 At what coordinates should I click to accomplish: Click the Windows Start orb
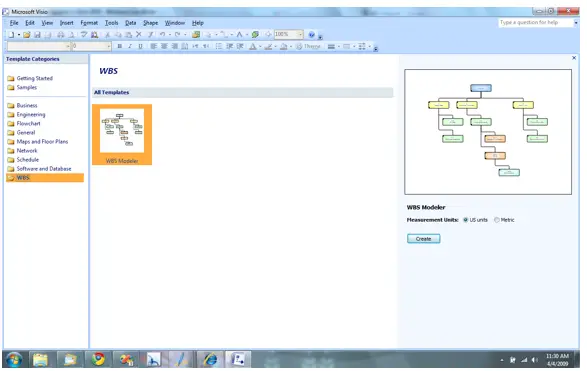(x=14, y=359)
